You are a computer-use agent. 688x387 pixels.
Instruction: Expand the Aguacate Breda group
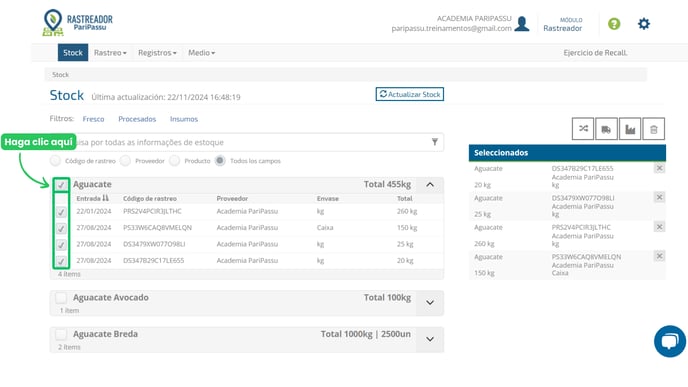(430, 339)
